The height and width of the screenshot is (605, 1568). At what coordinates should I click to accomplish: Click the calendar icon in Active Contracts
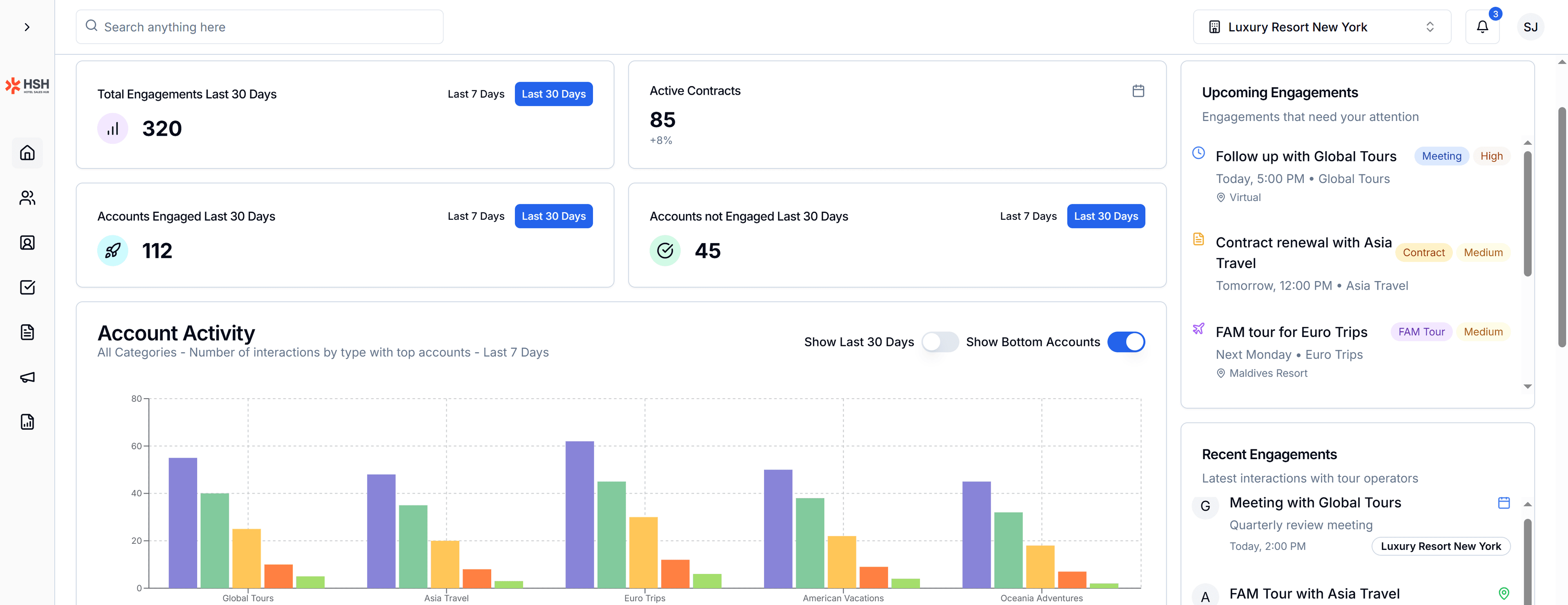1138,91
